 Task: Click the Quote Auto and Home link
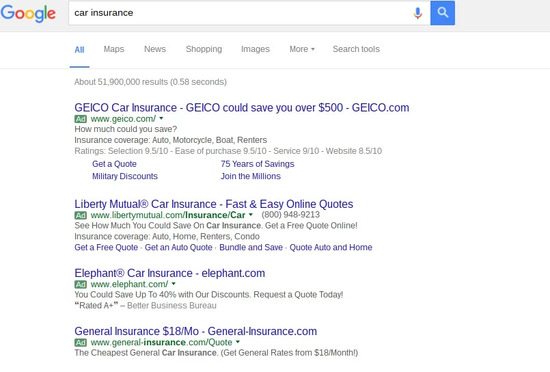(x=331, y=247)
